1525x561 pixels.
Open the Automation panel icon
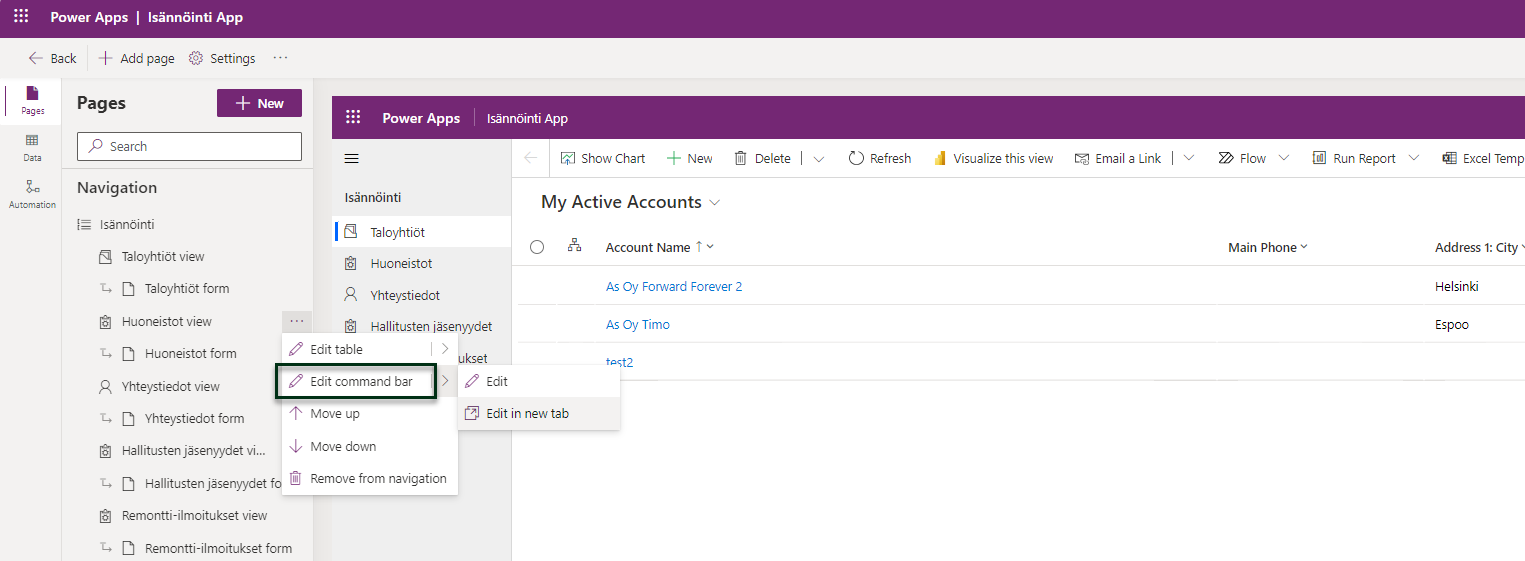[x=33, y=194]
